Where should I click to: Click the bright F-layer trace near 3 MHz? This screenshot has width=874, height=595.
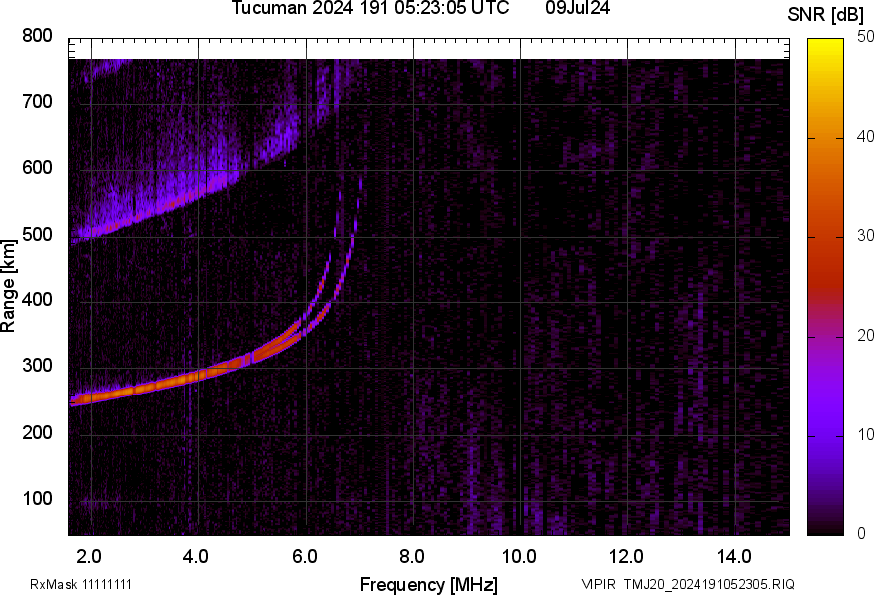point(145,389)
